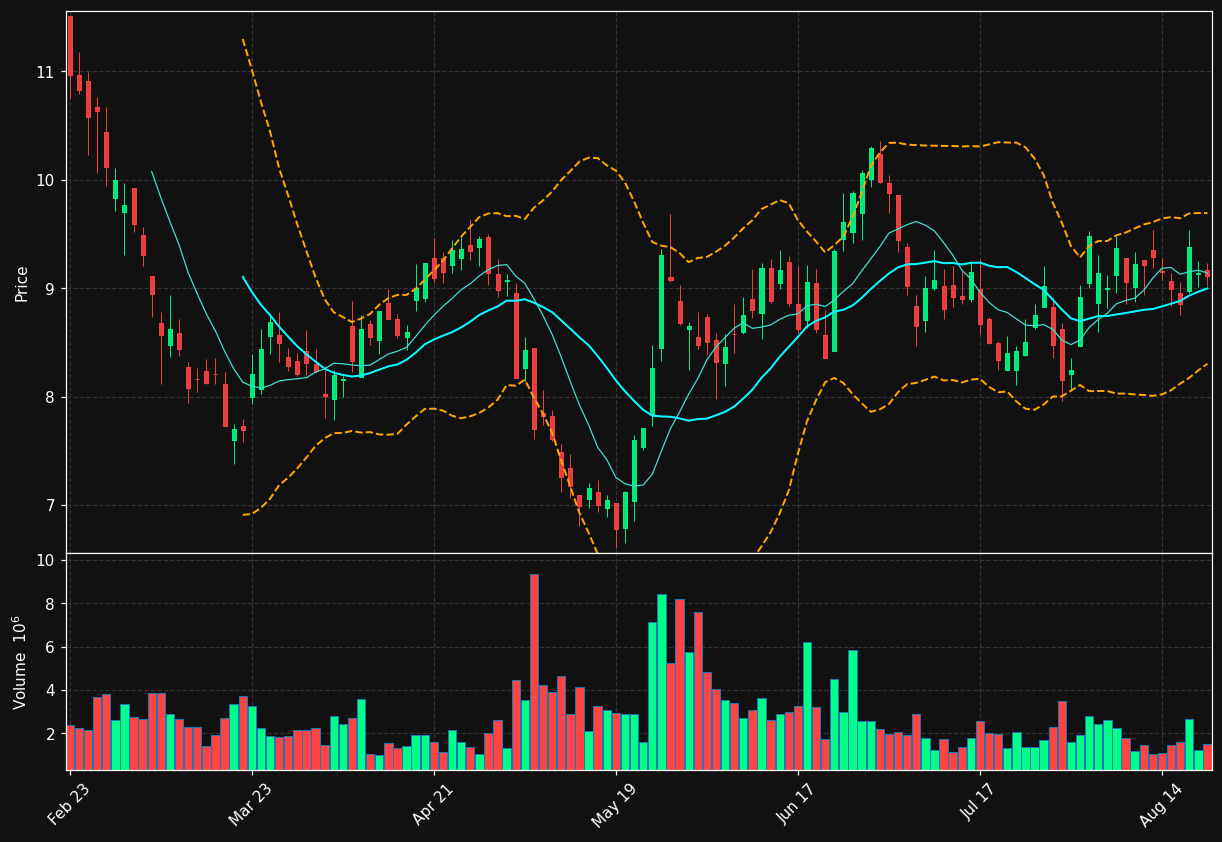Click the Price axis title
The width and height of the screenshot is (1222, 842).
[22, 283]
